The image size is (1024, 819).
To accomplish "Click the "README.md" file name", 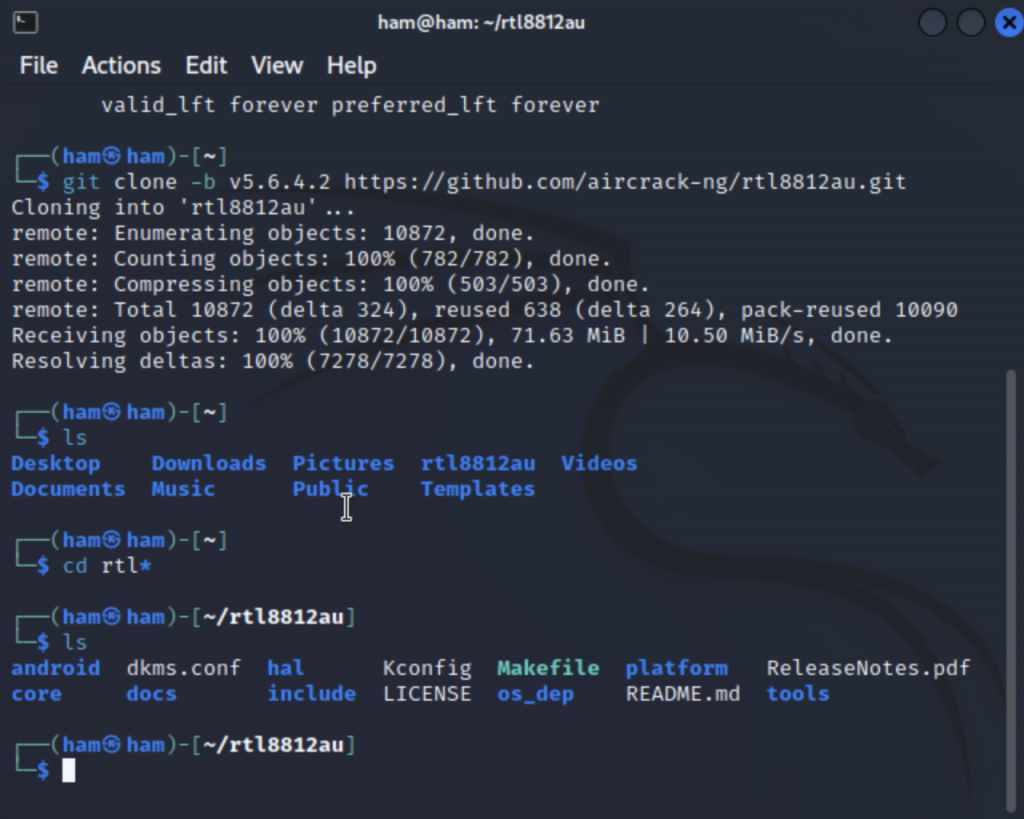I will click(683, 694).
